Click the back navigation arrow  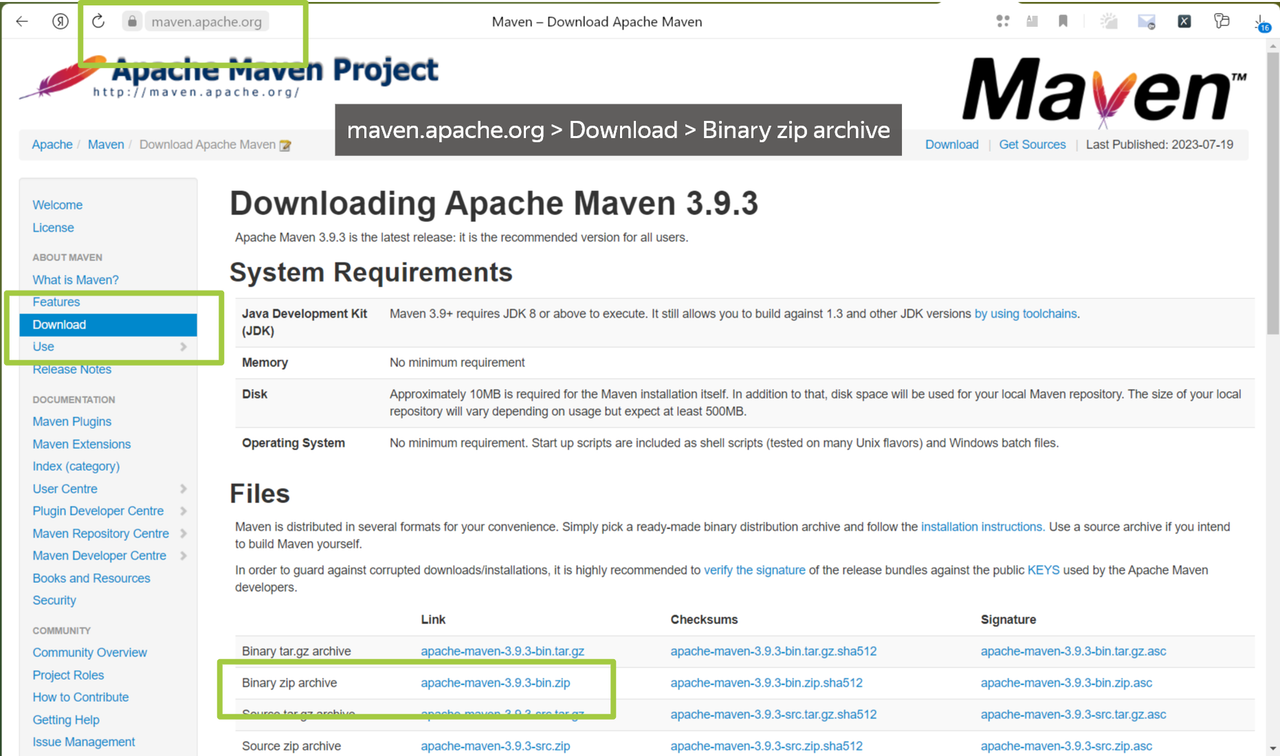point(21,21)
